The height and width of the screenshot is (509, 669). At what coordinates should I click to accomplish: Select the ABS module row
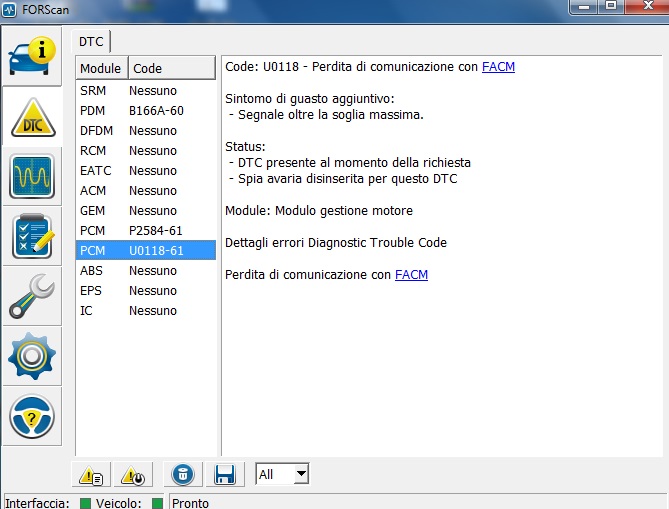146,271
